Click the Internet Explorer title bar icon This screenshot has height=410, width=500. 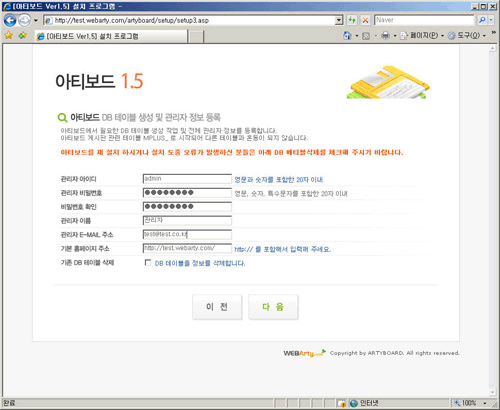[7, 6]
